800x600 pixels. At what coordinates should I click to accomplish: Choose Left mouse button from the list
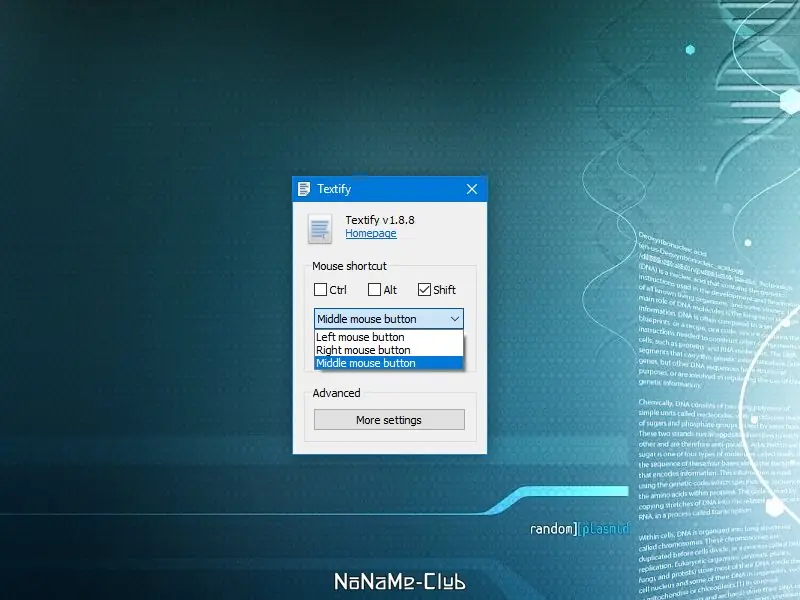pos(389,337)
